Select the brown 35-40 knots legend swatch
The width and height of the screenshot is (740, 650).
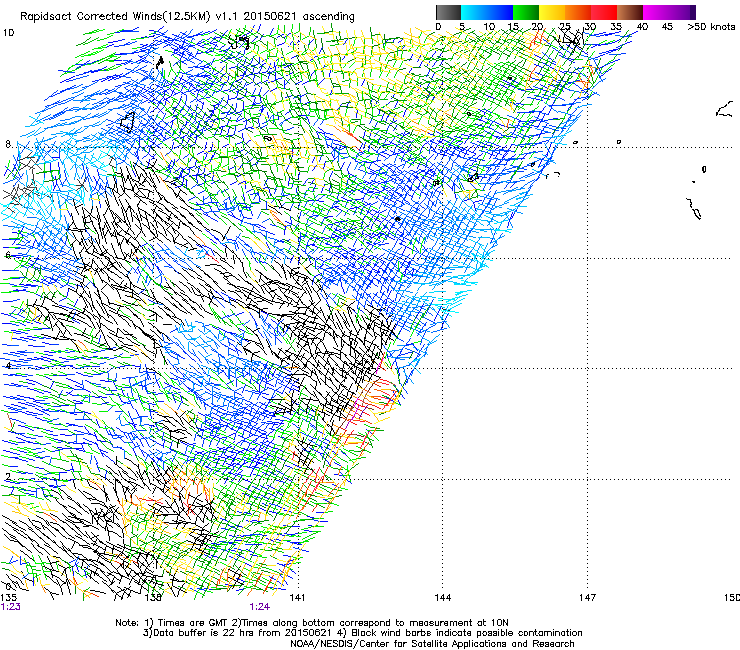click(x=630, y=12)
